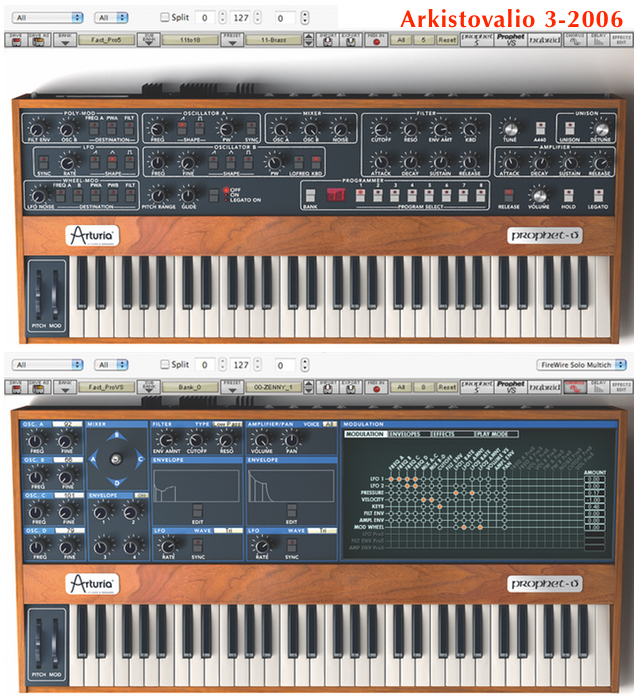Select Program 1 button in Programmer

pos(360,196)
